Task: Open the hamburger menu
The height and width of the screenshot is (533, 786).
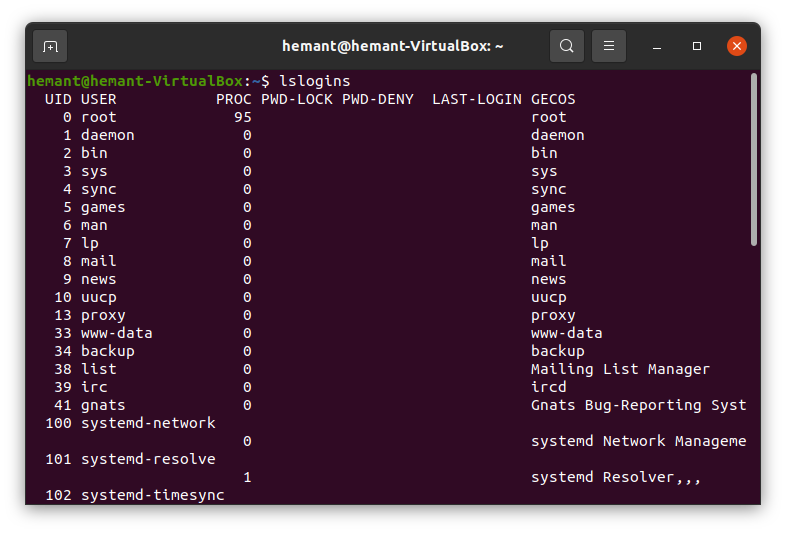Action: (x=608, y=46)
